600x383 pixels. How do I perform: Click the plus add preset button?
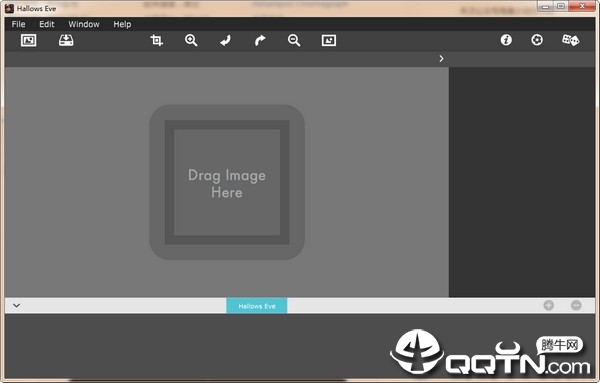click(x=549, y=305)
